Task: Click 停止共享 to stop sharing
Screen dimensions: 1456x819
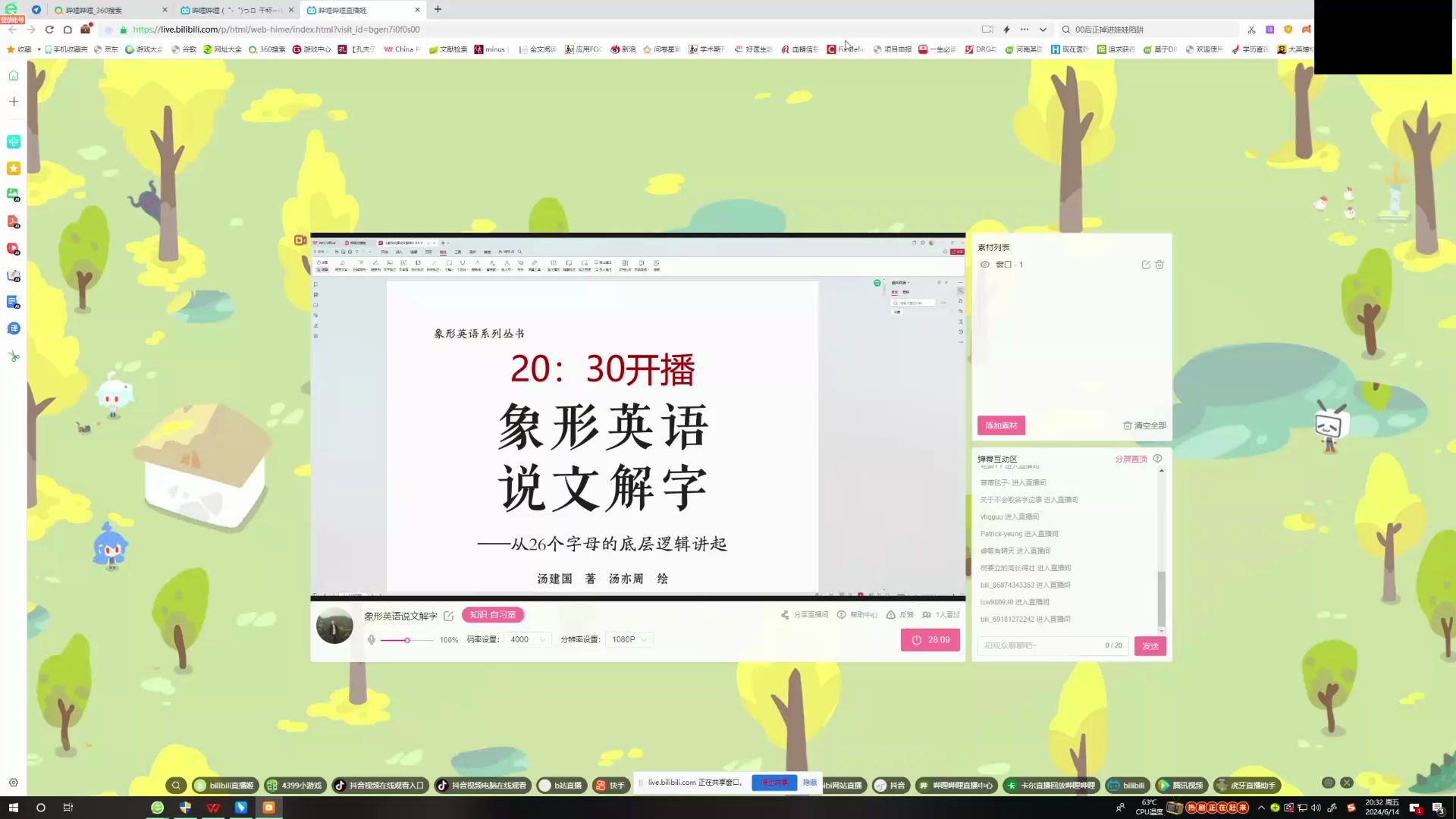Action: tap(774, 783)
